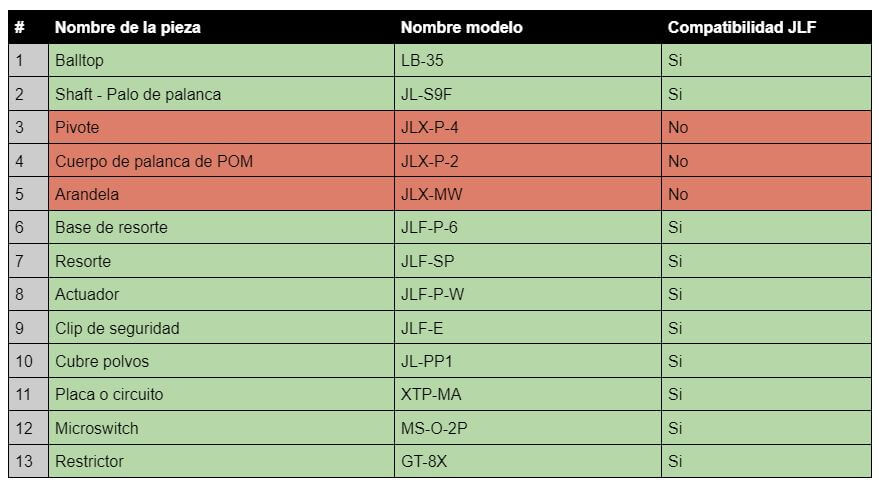Click the GT-8X model cell
Image resolution: width=879 pixels, height=484 pixels.
tap(424, 461)
